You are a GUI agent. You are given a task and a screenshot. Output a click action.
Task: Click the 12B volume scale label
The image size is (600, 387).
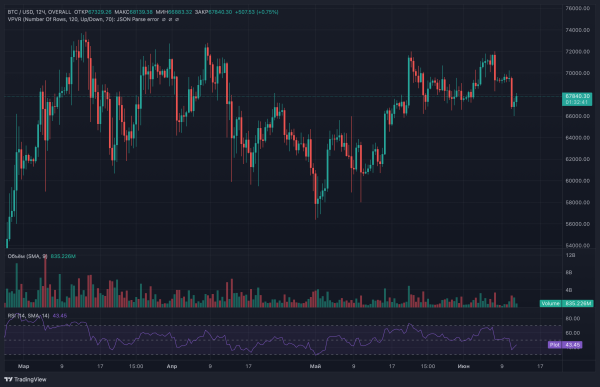pyautogui.click(x=570, y=255)
